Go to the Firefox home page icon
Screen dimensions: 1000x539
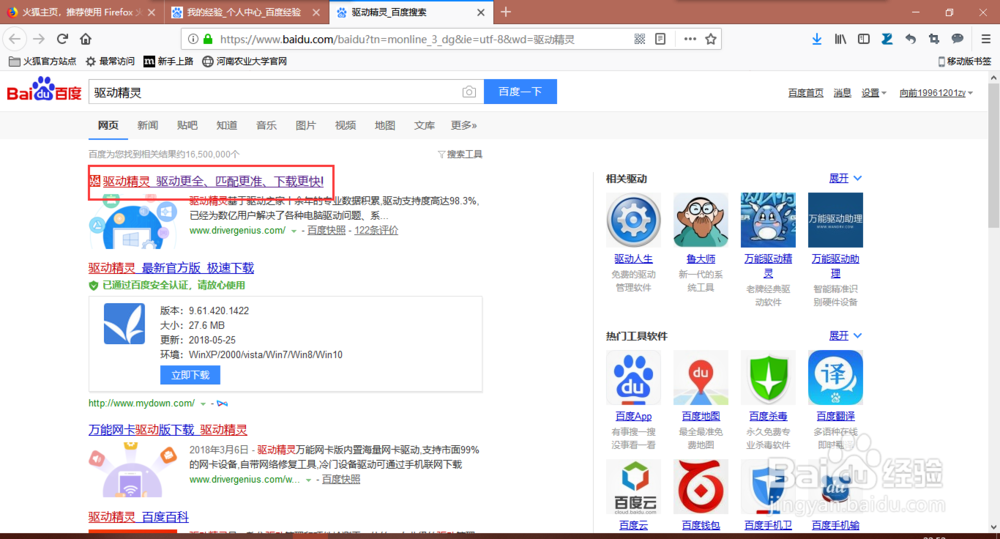[85, 39]
